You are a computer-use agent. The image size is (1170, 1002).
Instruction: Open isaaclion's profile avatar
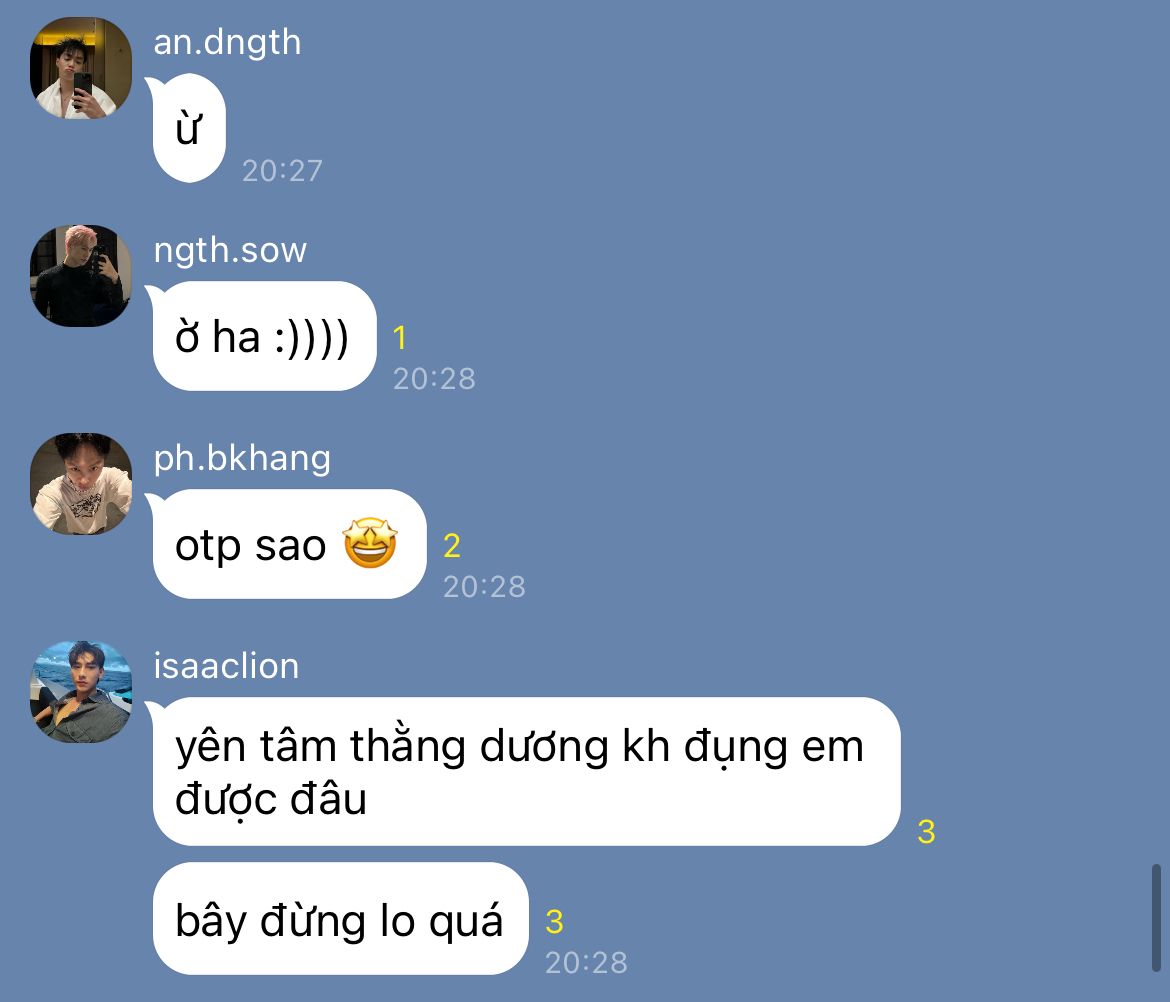coord(81,692)
